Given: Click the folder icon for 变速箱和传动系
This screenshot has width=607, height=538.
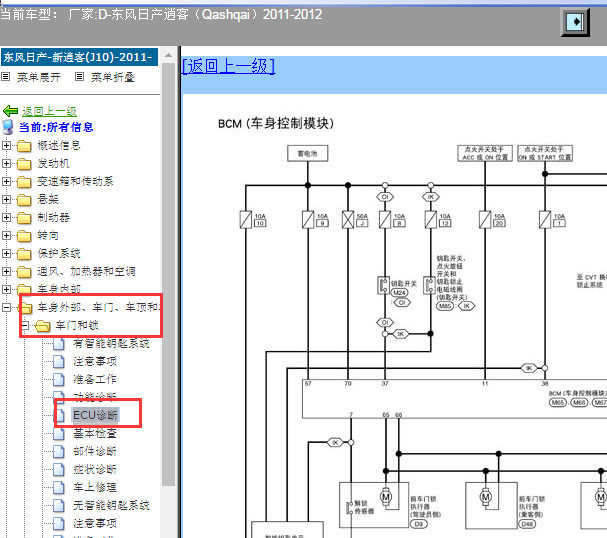Looking at the screenshot, I should (x=24, y=182).
